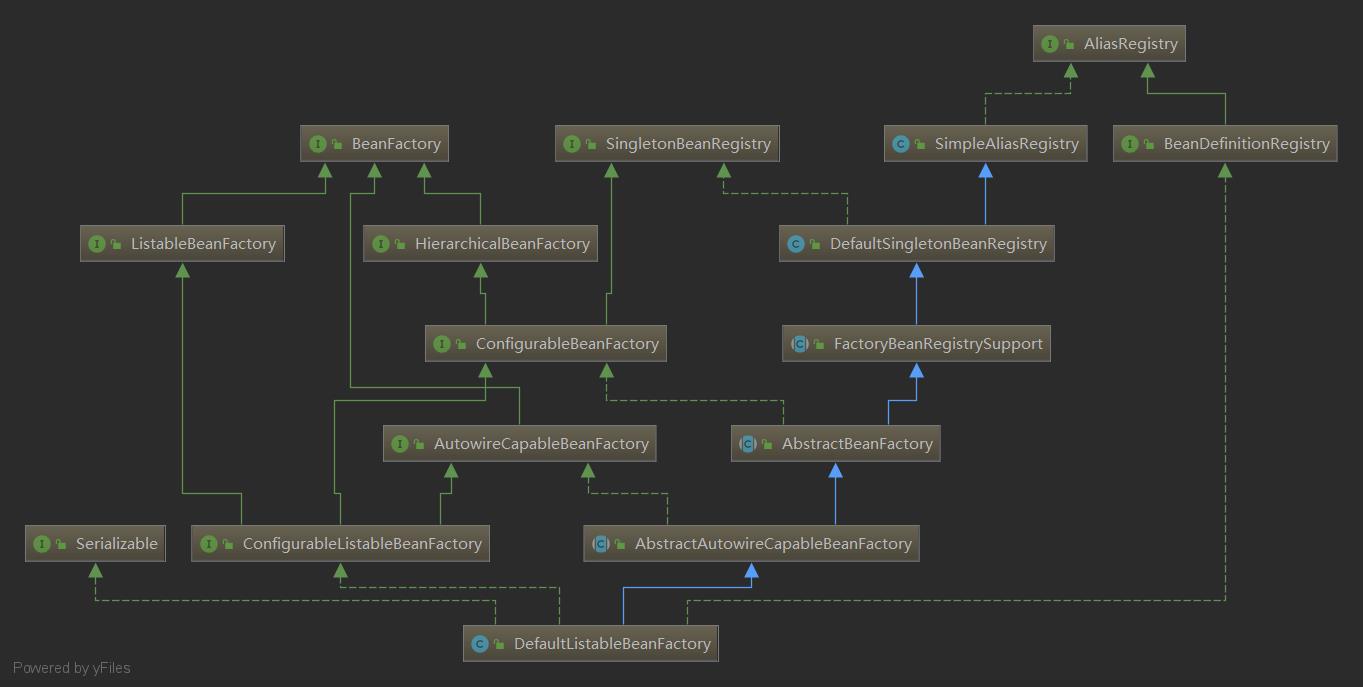Select the SimpleAliasRegistry label text
Image resolution: width=1363 pixels, height=687 pixels.
[1007, 144]
